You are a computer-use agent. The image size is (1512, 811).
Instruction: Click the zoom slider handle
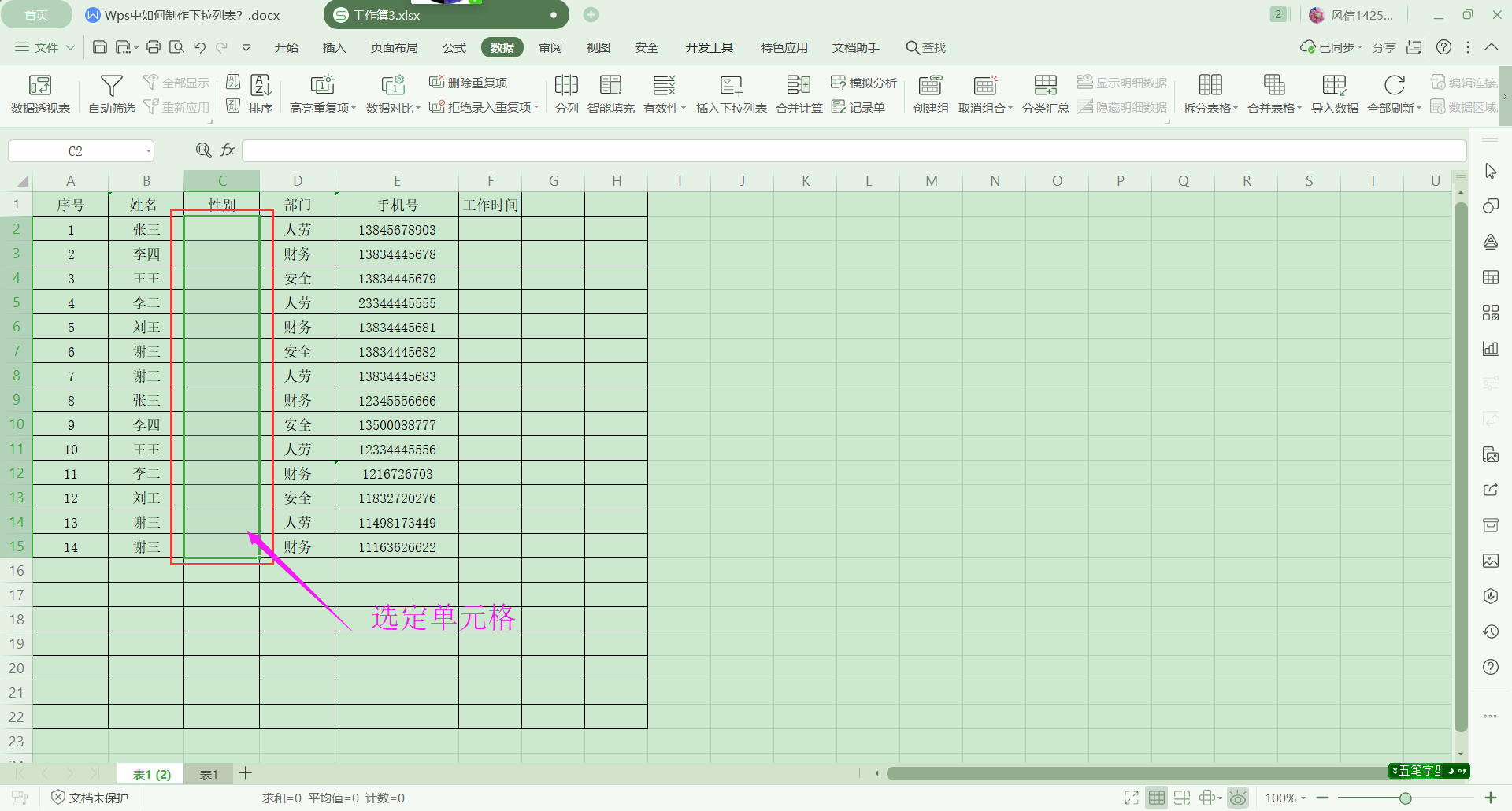point(1405,798)
